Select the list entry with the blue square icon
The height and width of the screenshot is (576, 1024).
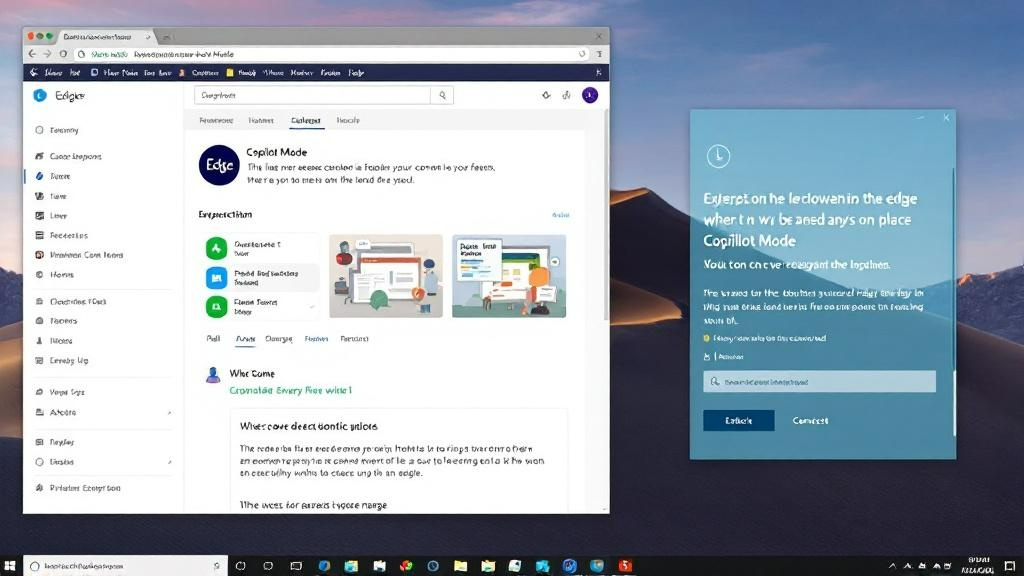point(261,278)
